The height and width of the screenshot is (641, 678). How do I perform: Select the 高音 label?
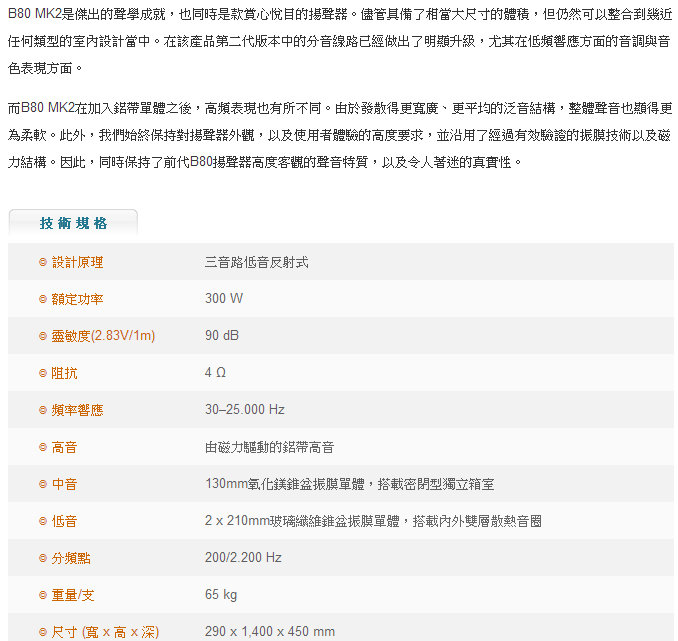pos(64,447)
